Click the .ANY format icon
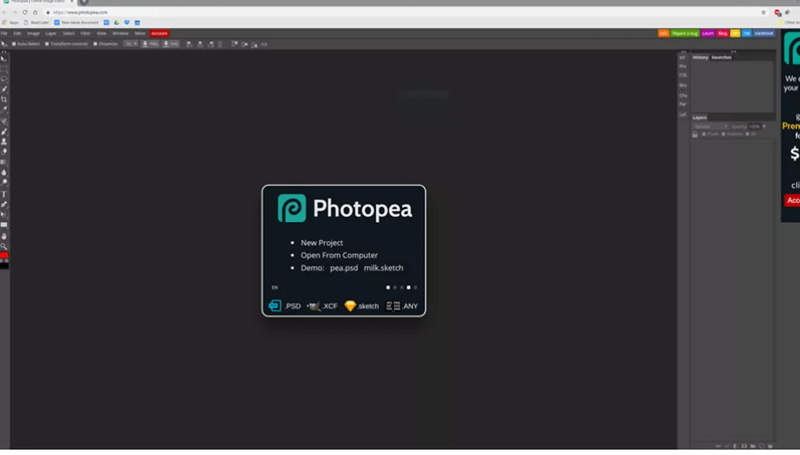Screen dimensions: 800x455 393,306
